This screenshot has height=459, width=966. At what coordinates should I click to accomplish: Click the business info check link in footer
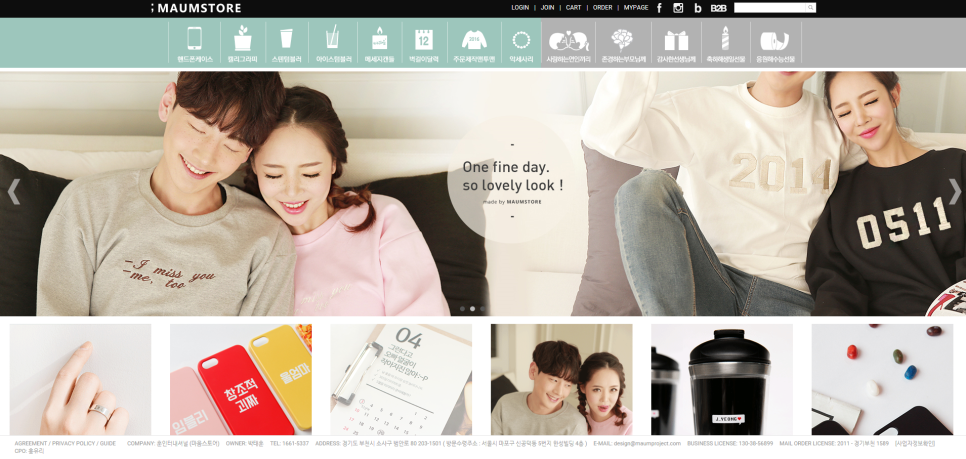pos(915,444)
